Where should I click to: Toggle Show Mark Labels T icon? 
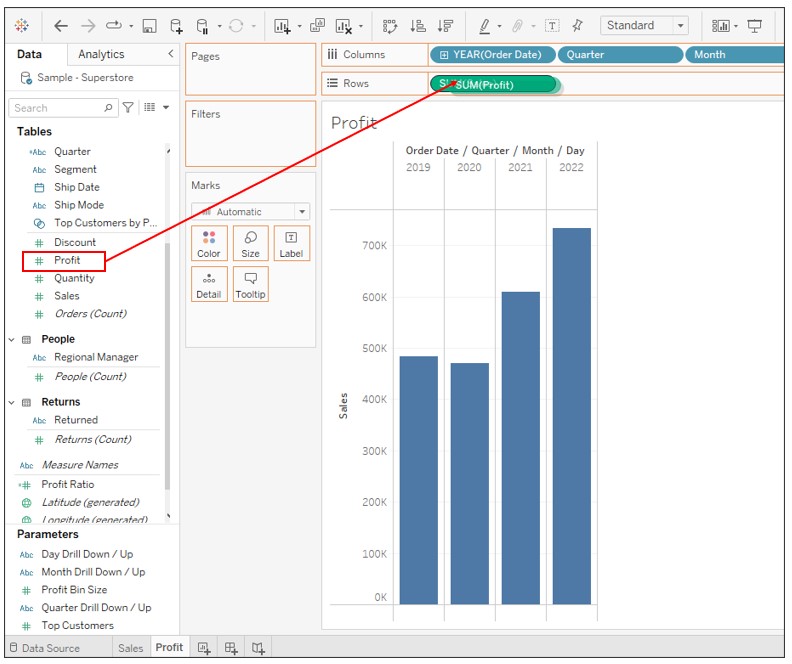coord(552,26)
